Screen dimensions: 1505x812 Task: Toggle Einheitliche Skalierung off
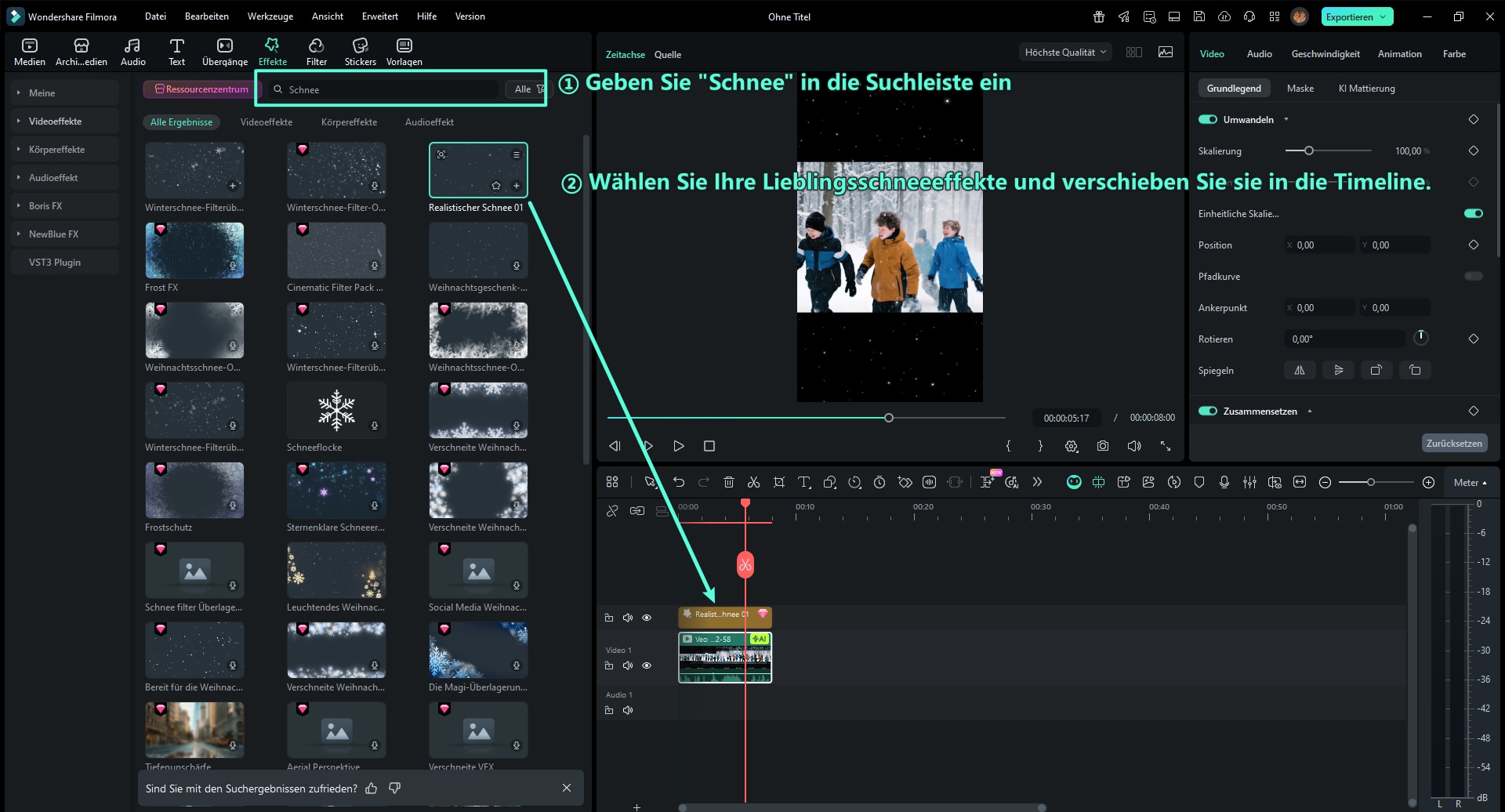point(1474,213)
